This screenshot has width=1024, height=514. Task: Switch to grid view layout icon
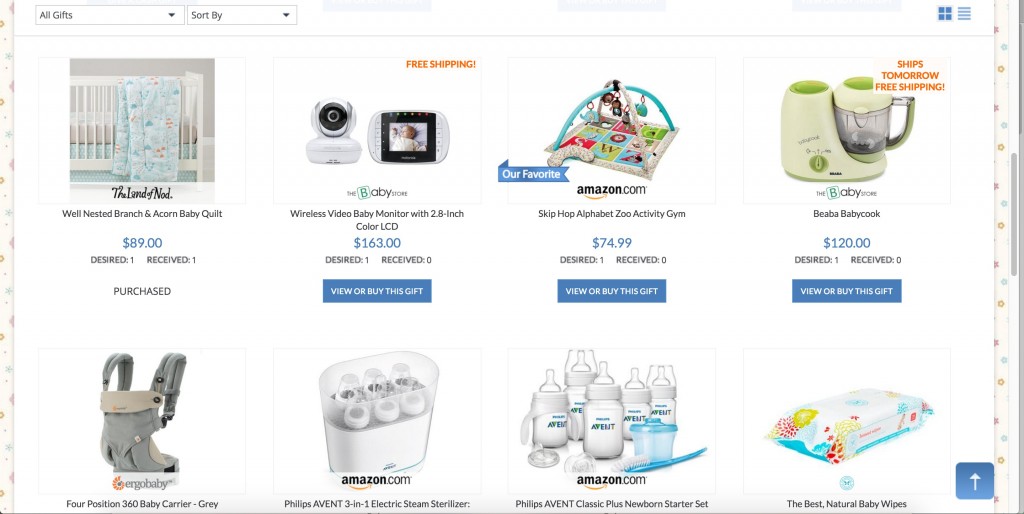[944, 14]
